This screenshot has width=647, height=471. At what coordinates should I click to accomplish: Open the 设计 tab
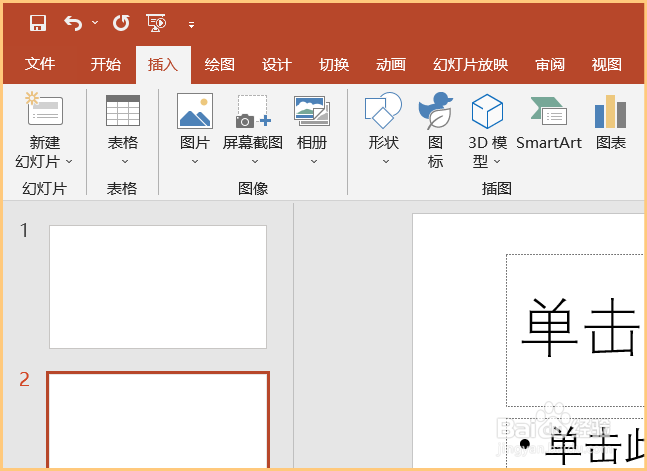pyautogui.click(x=277, y=64)
